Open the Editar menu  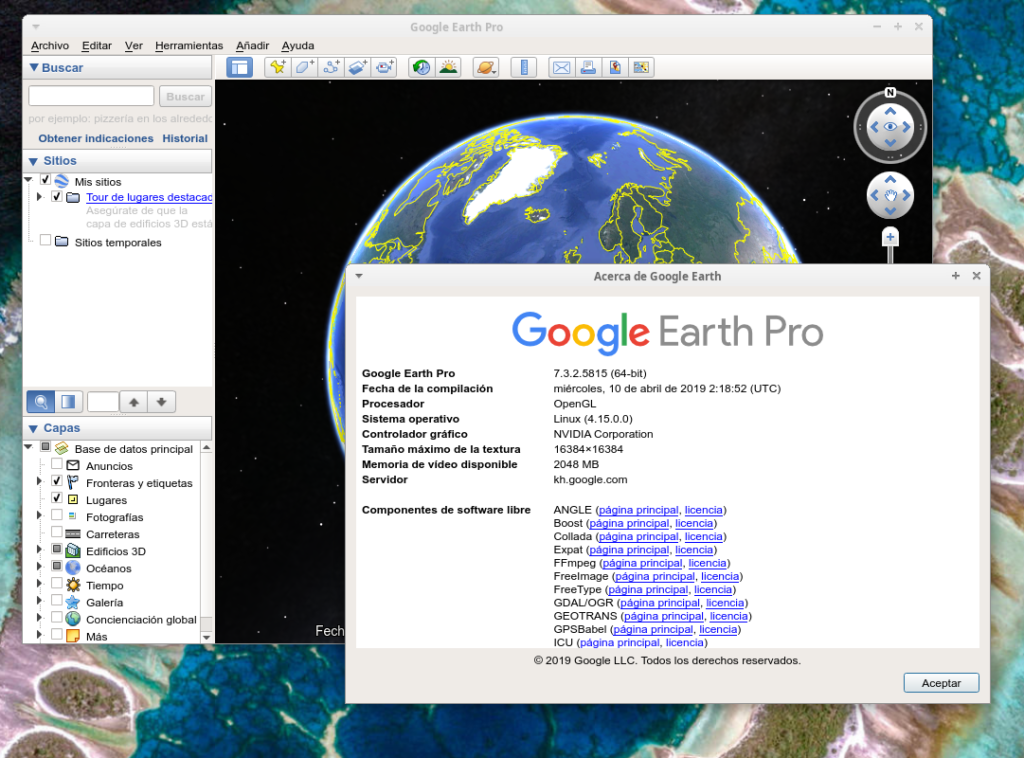97,46
